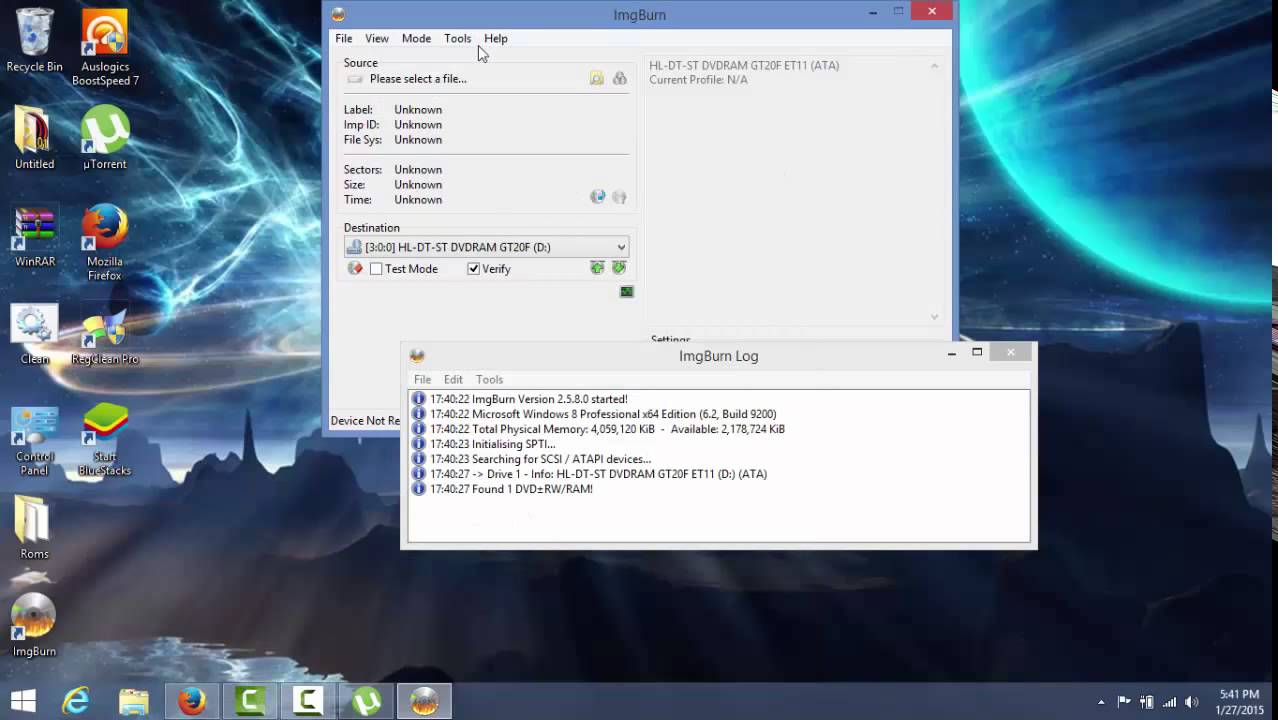The width and height of the screenshot is (1278, 720).
Task: Select the µTorrent desktop shortcut
Action: click(x=105, y=138)
